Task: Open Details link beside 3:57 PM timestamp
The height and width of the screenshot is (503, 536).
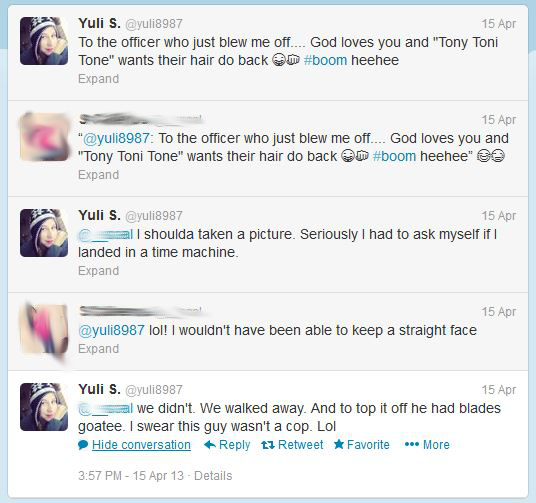Action: 213,476
